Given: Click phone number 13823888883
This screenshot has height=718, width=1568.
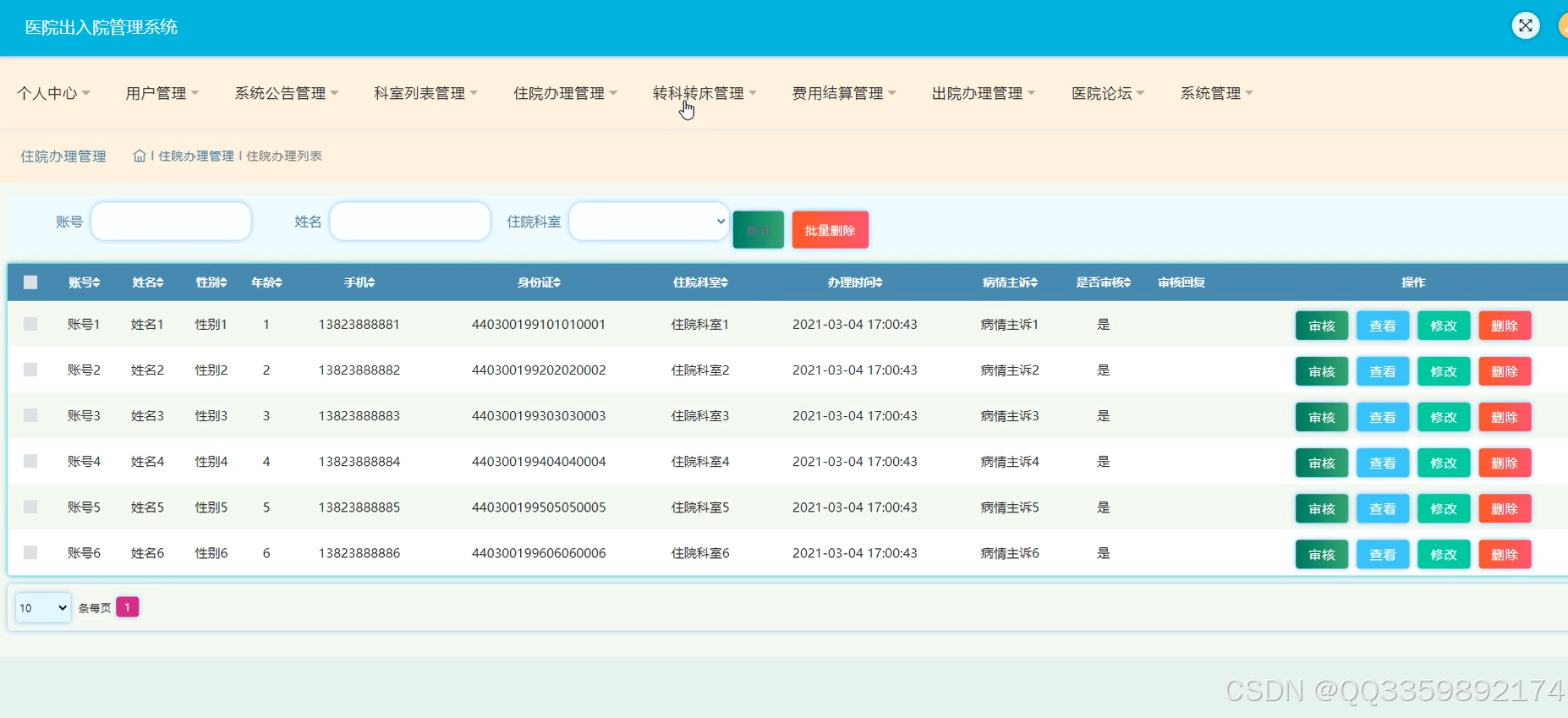Looking at the screenshot, I should [x=359, y=416].
